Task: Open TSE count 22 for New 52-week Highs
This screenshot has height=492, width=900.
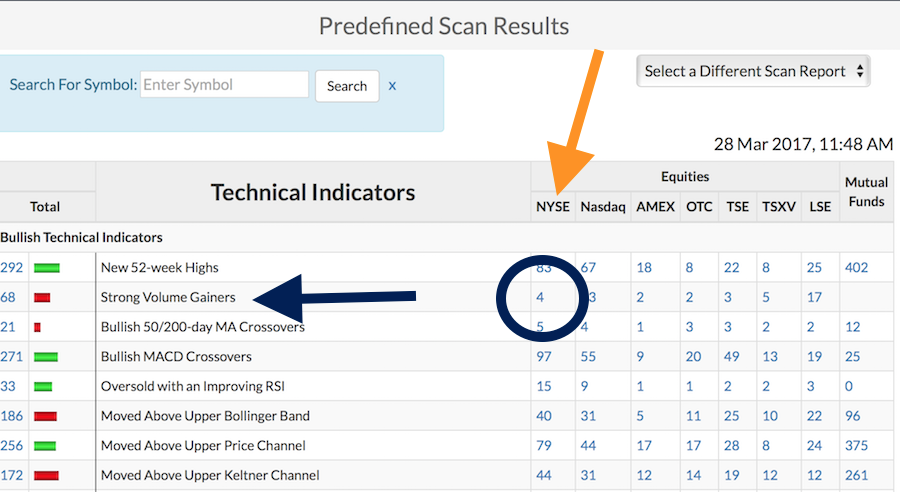Action: coord(731,268)
